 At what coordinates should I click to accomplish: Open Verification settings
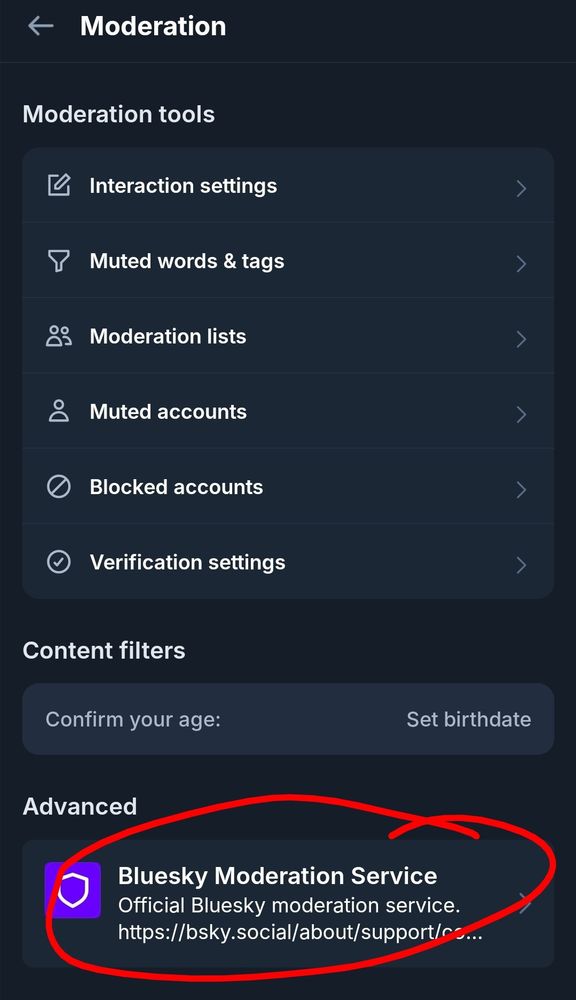point(288,562)
